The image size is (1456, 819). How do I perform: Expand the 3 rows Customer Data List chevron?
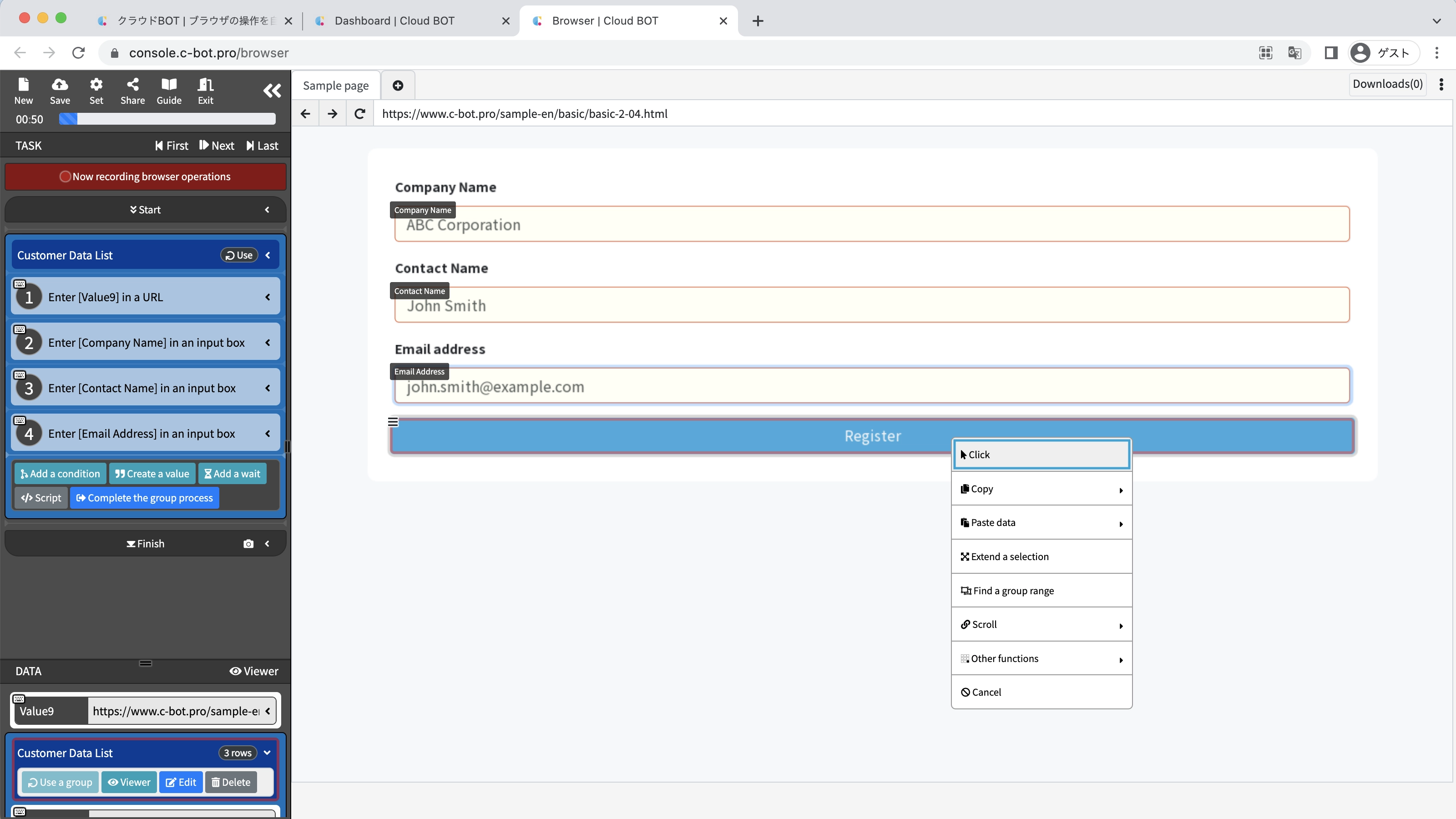pos(268,753)
